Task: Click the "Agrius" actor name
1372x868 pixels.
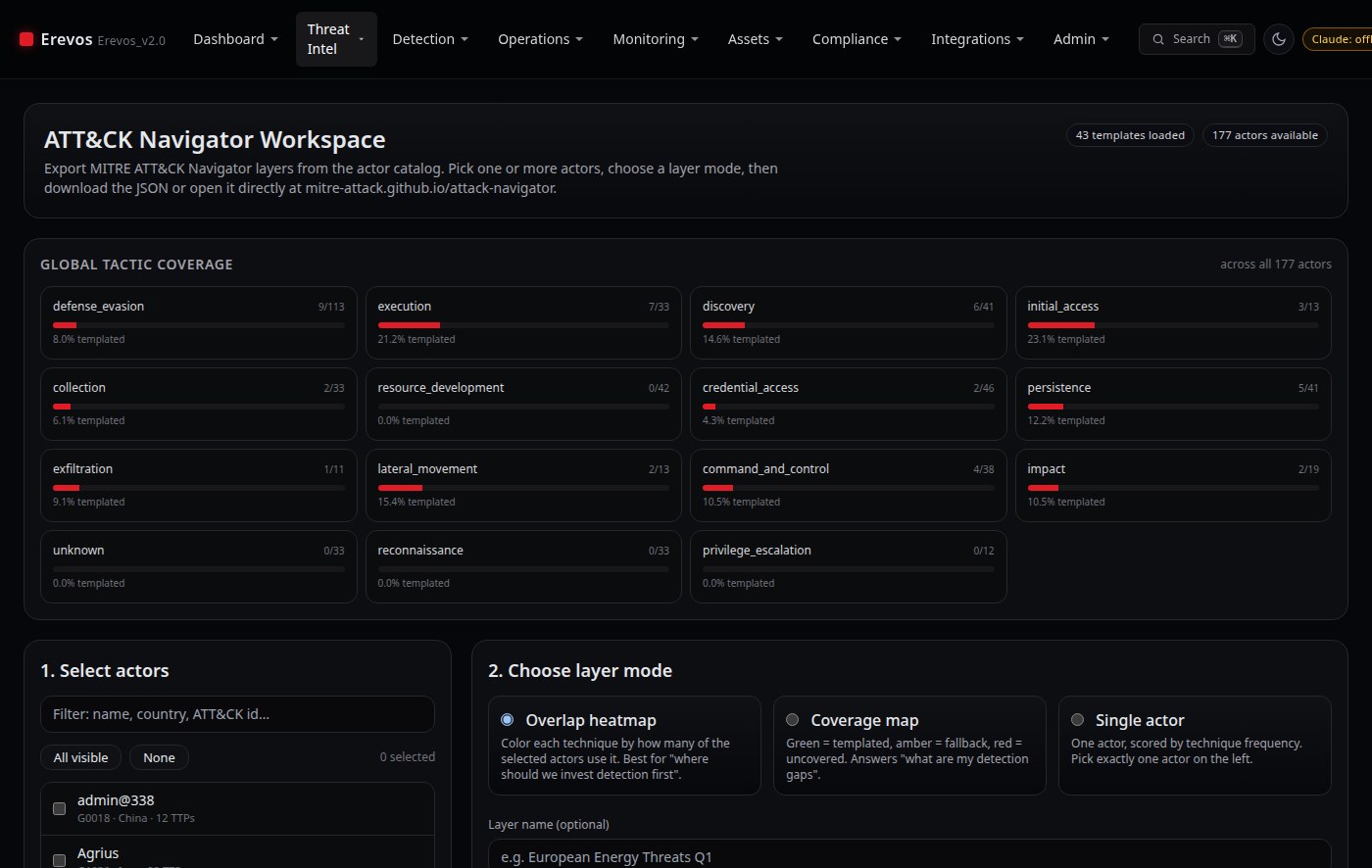Action: pos(98,853)
